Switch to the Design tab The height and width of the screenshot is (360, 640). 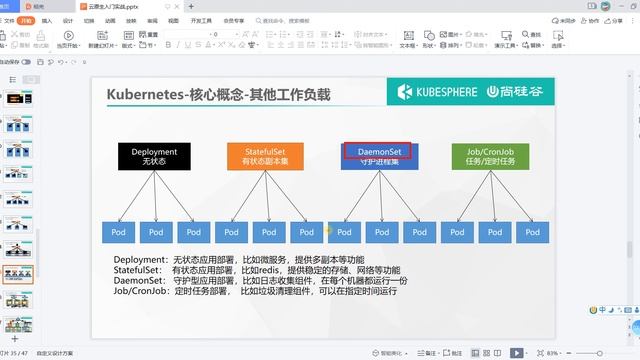pos(68,20)
